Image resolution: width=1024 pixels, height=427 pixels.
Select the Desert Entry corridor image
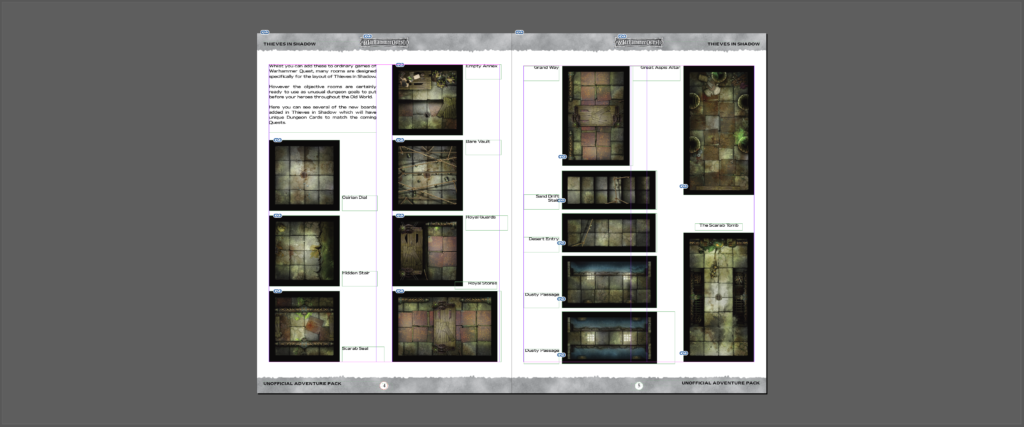(x=609, y=232)
